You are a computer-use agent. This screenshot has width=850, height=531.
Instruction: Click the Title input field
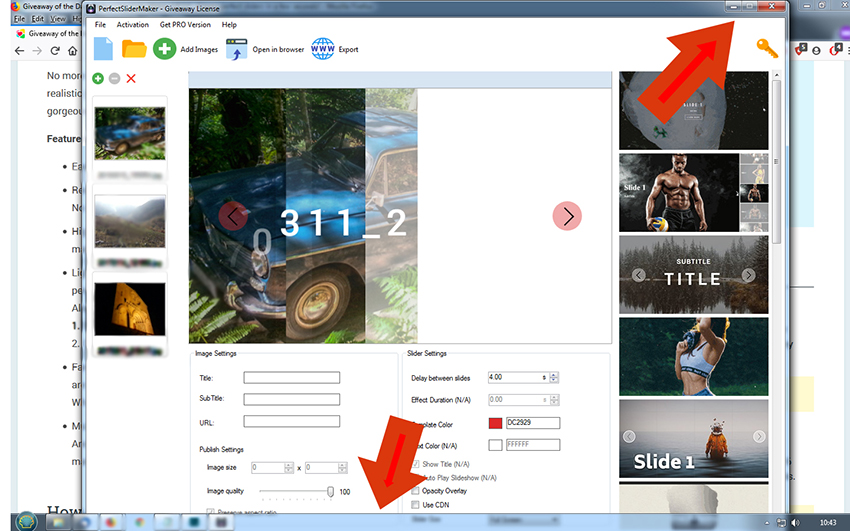click(x=292, y=378)
